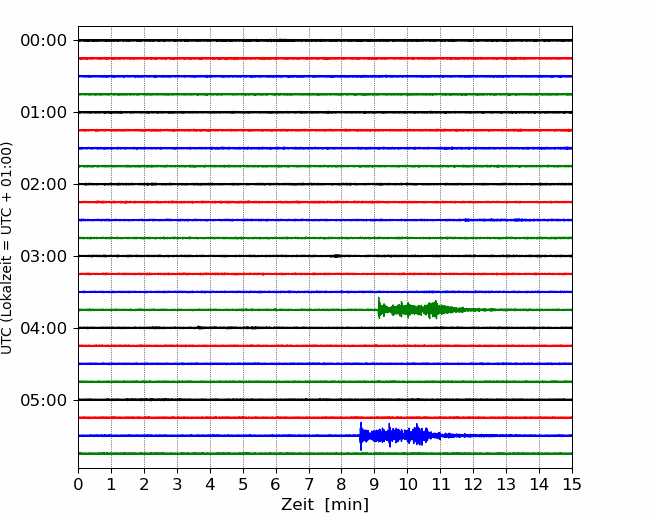
Task: Click the x-axis tick label 9
Action: pyautogui.click(x=374, y=484)
